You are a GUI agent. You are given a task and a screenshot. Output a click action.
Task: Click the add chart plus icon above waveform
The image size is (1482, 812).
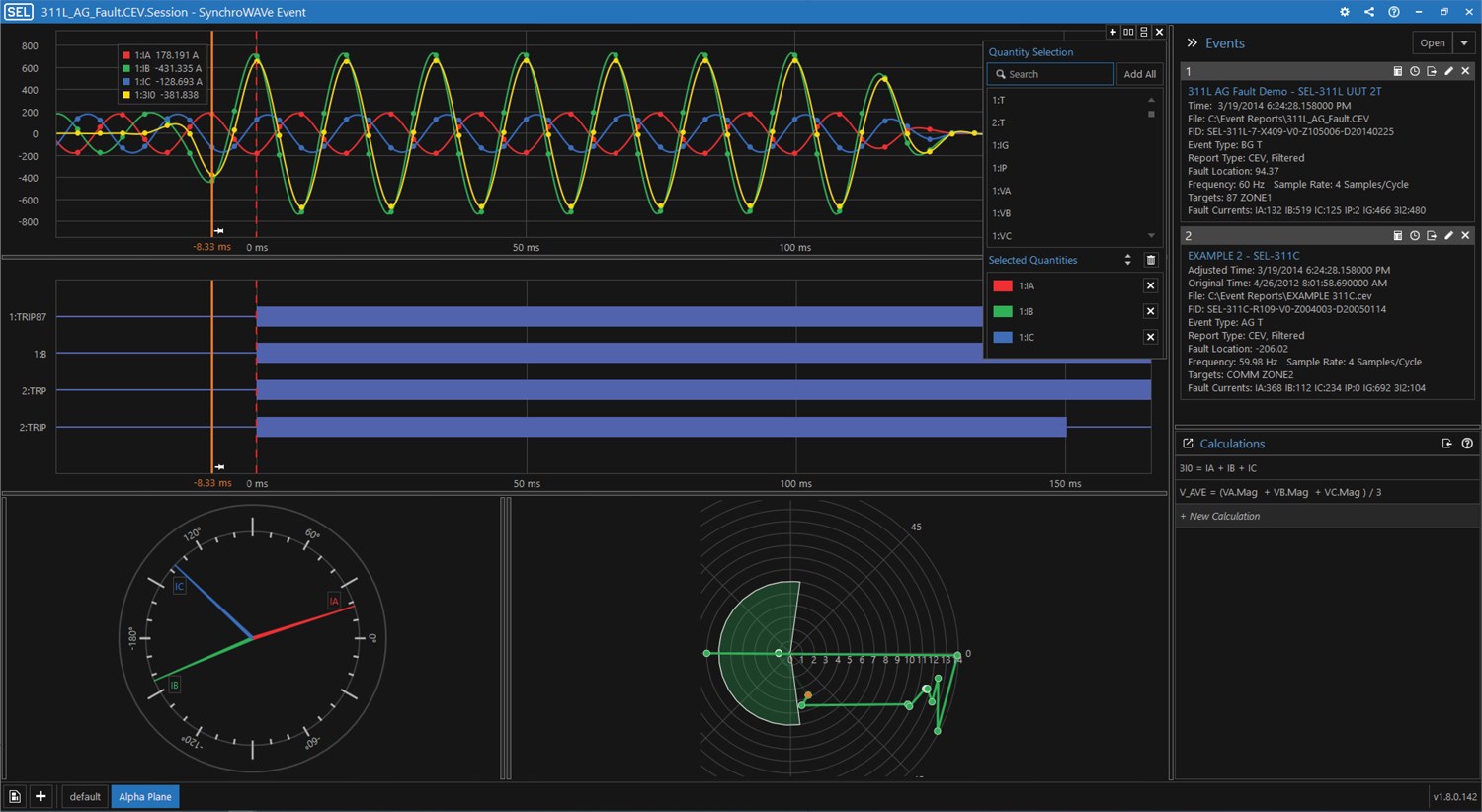(x=1112, y=32)
